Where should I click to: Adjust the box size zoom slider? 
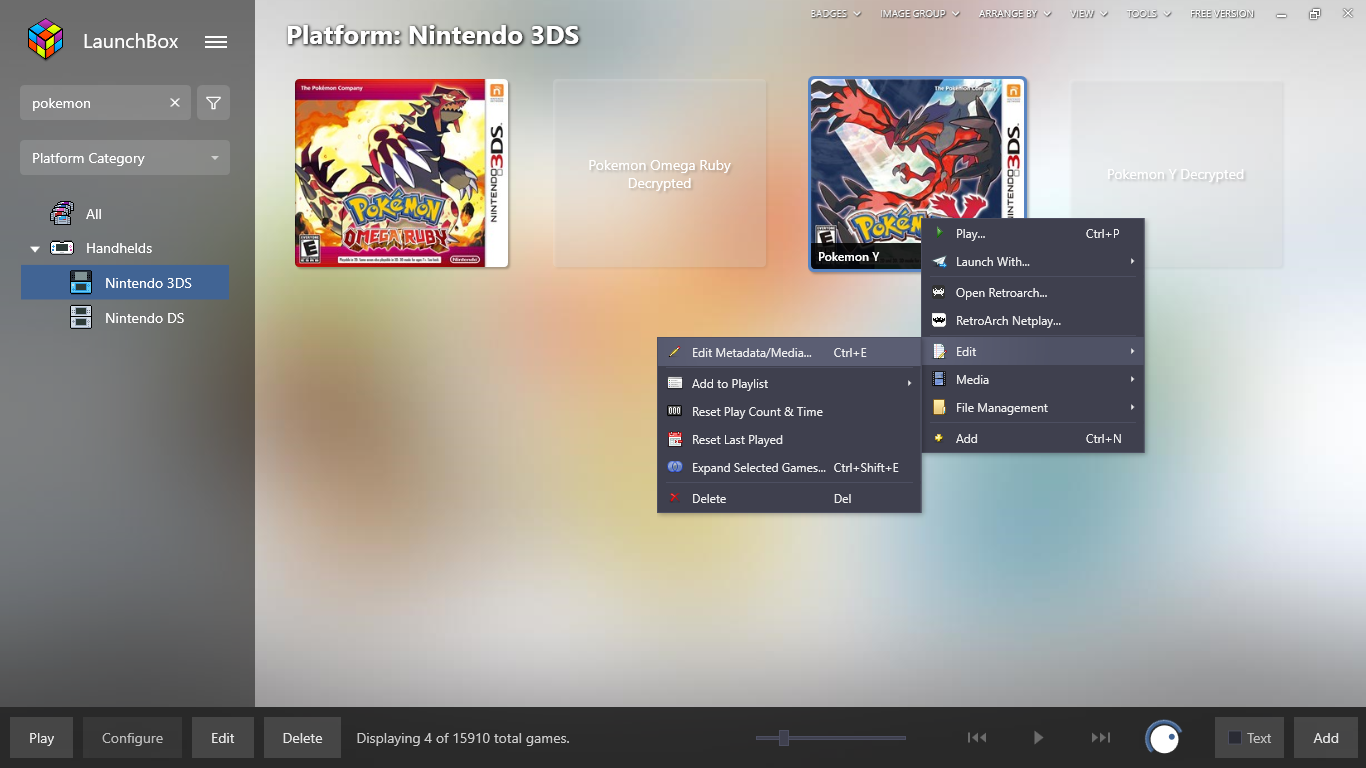point(784,738)
